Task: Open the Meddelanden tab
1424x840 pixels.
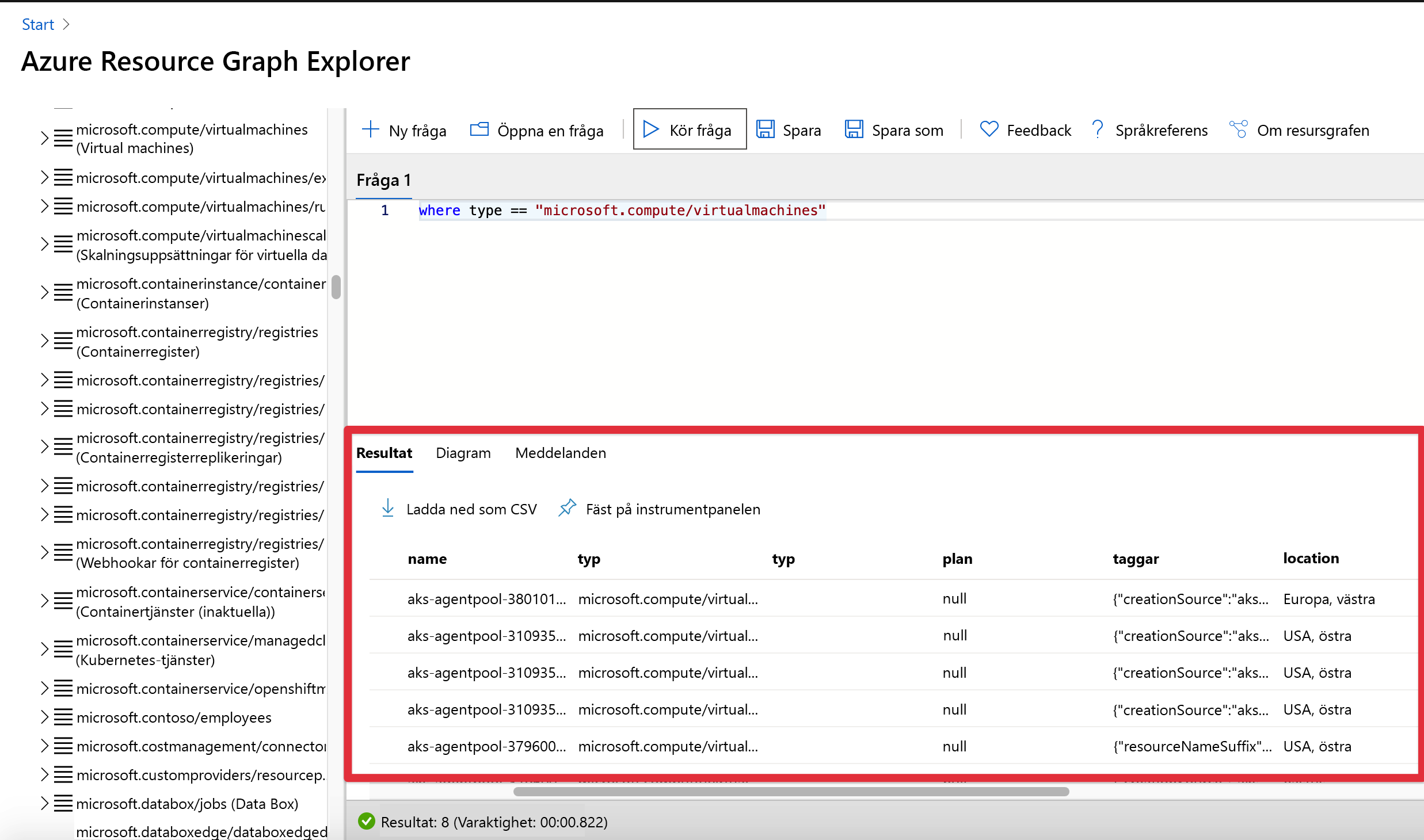Action: (561, 453)
